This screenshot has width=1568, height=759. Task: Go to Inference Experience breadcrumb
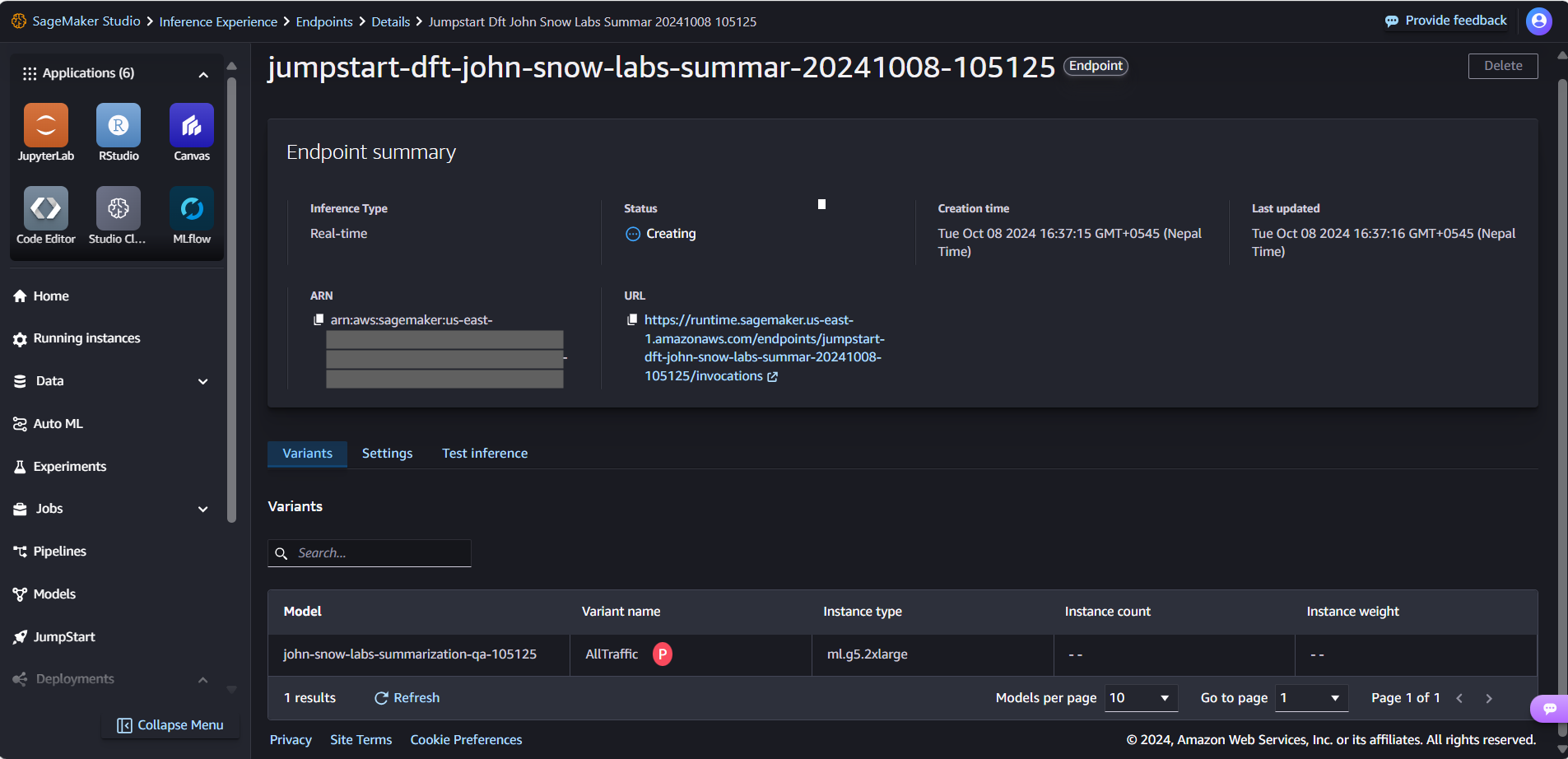[x=218, y=21]
